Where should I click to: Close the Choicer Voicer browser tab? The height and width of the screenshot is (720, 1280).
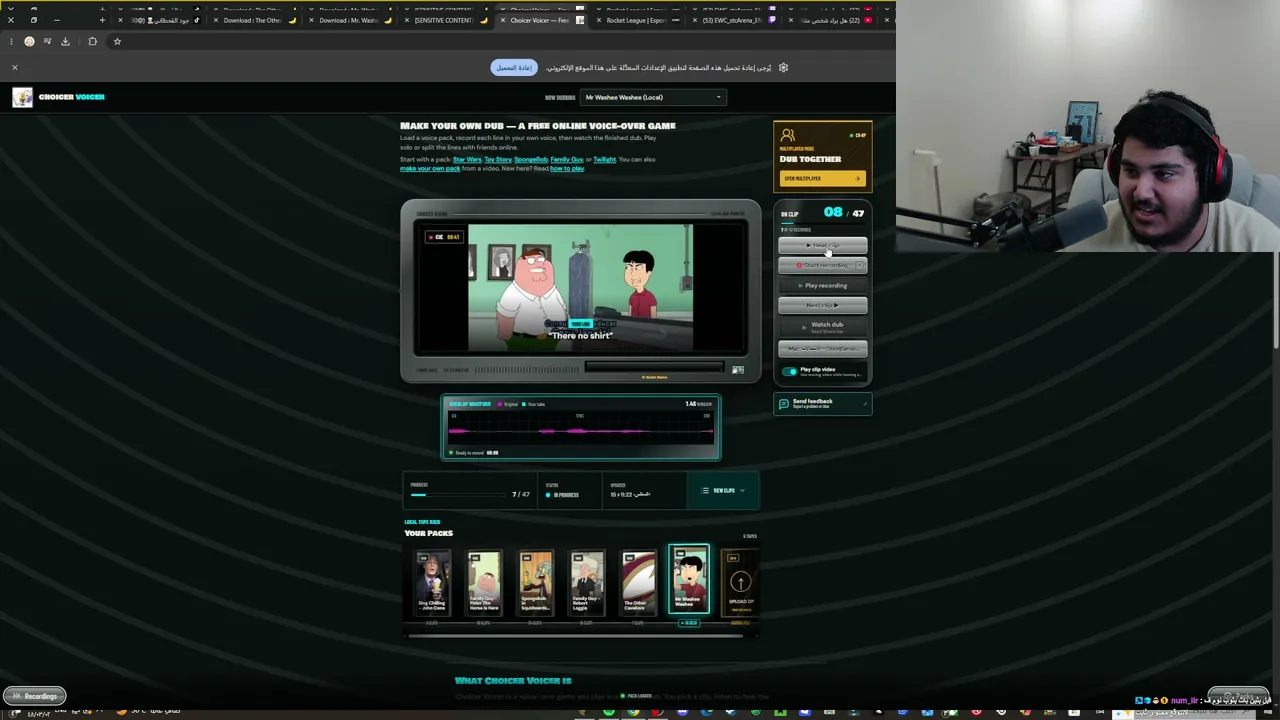[x=503, y=20]
